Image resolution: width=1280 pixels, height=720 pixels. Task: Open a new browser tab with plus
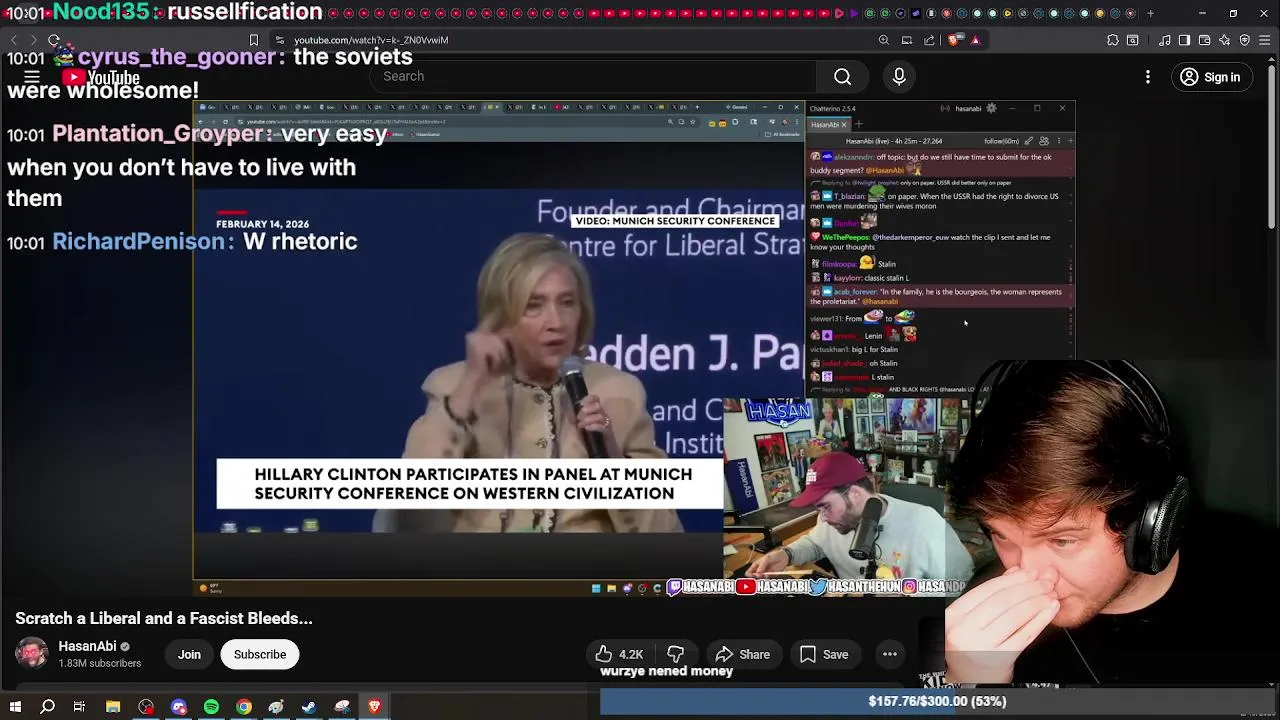coord(1150,13)
